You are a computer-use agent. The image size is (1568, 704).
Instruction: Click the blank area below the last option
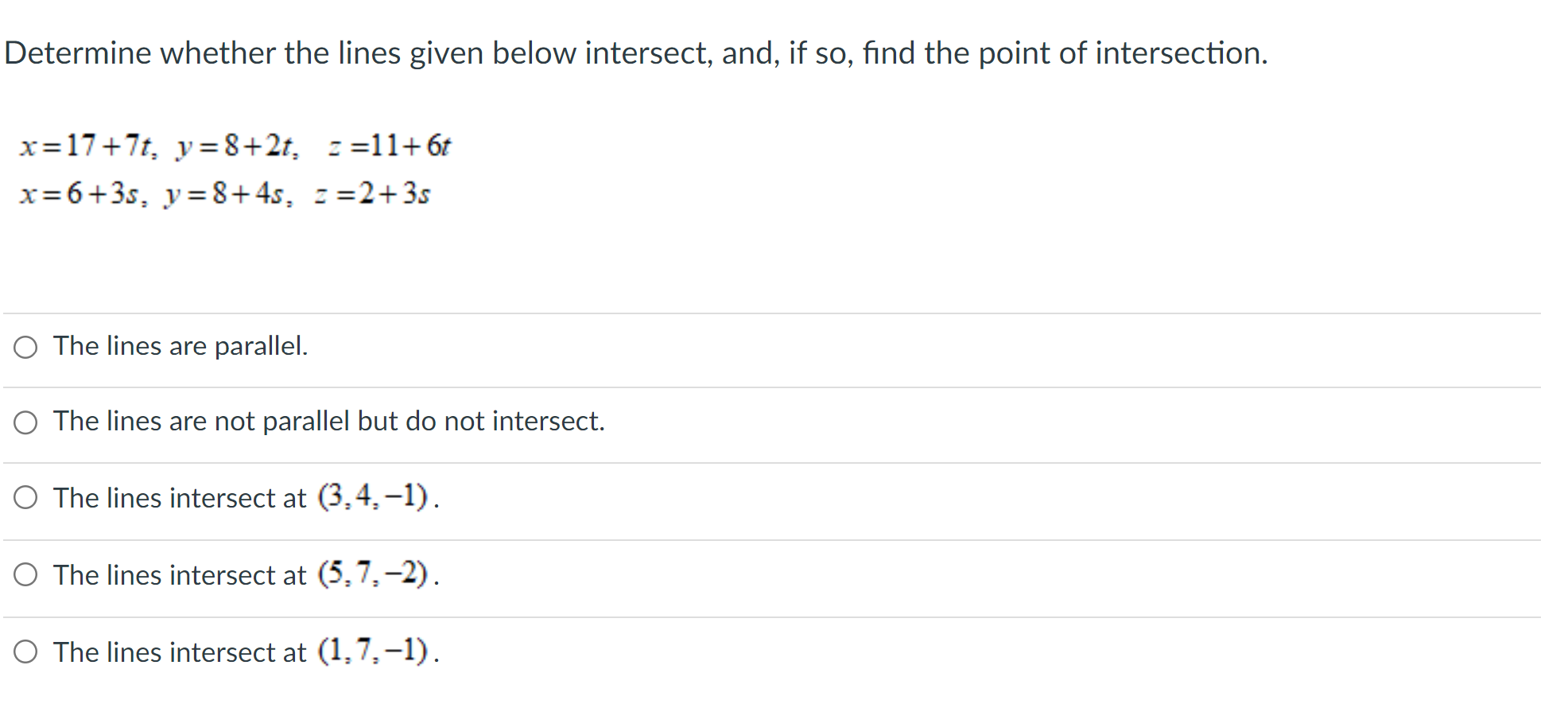point(716,690)
